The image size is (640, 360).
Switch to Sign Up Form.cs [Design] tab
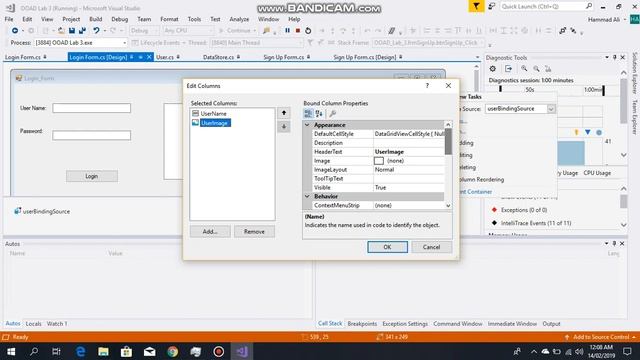(x=365, y=57)
